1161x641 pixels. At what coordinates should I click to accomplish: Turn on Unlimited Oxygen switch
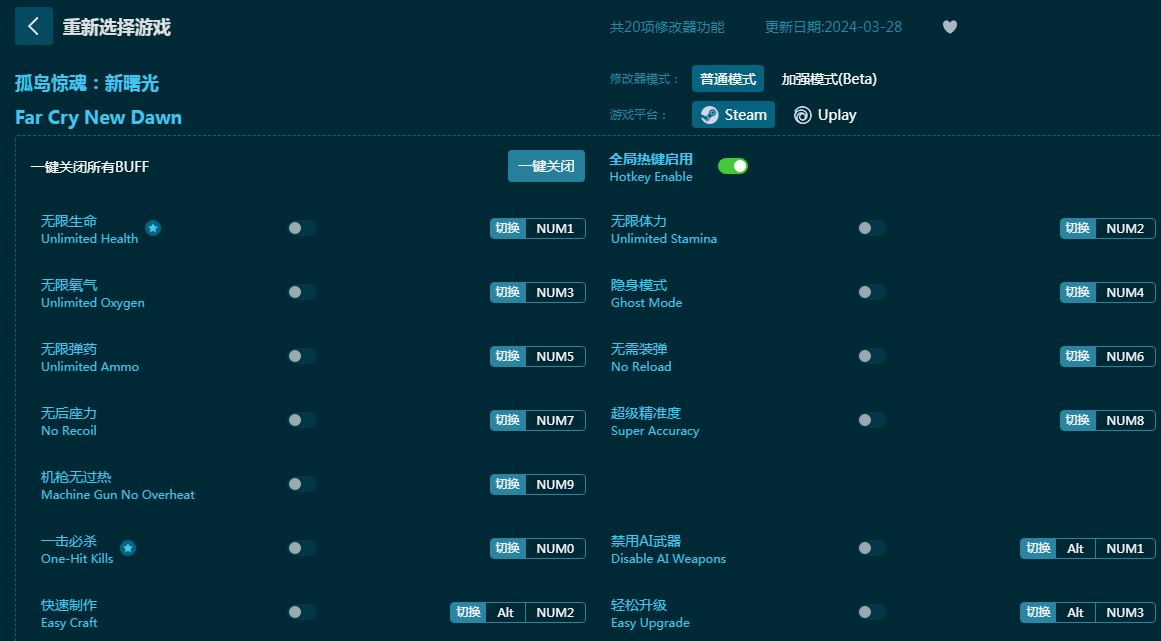tap(302, 292)
